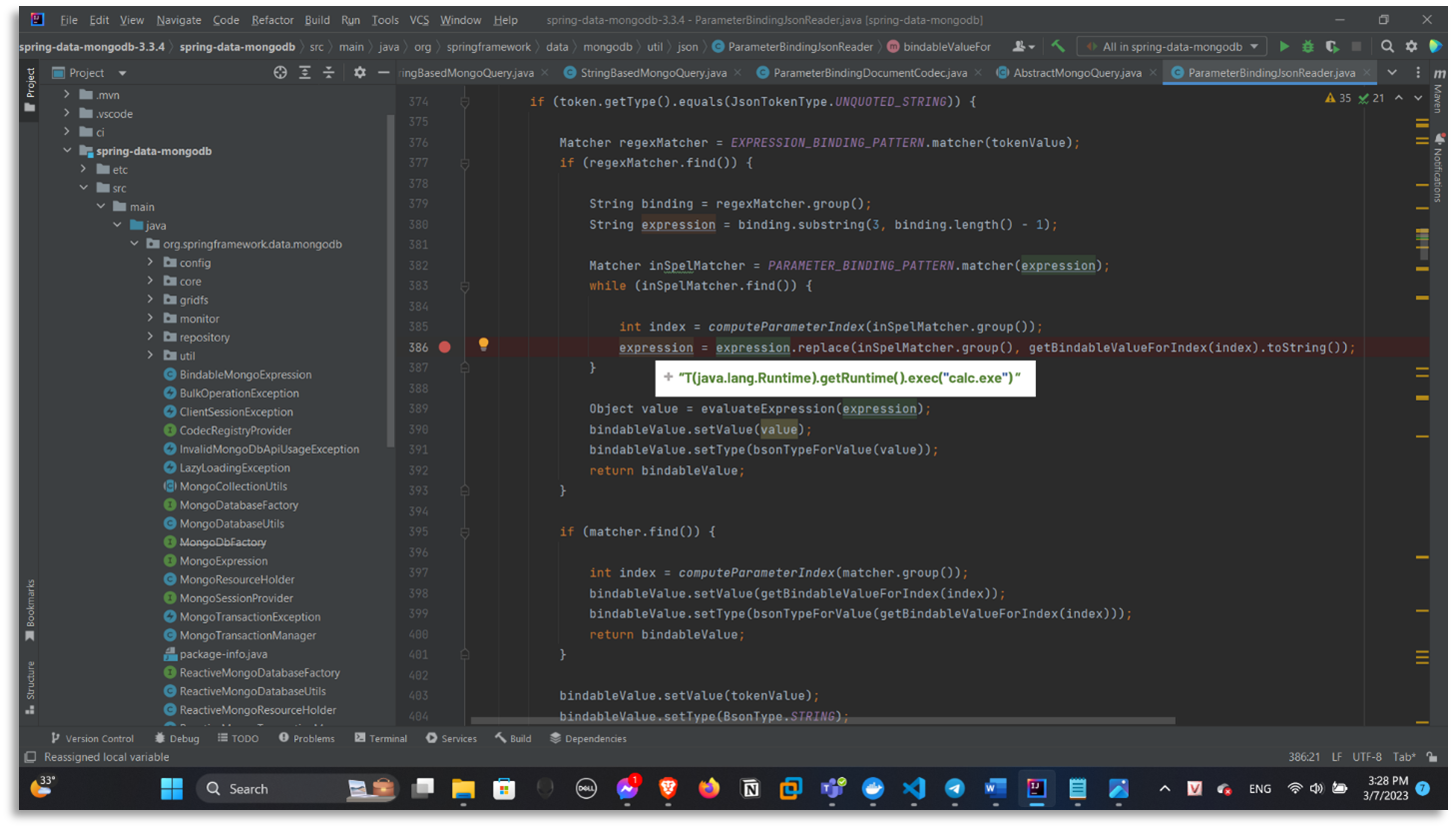This screenshot has width=1454, height=829.
Task: Open editor tab options three-dot menu
Action: tap(1417, 72)
